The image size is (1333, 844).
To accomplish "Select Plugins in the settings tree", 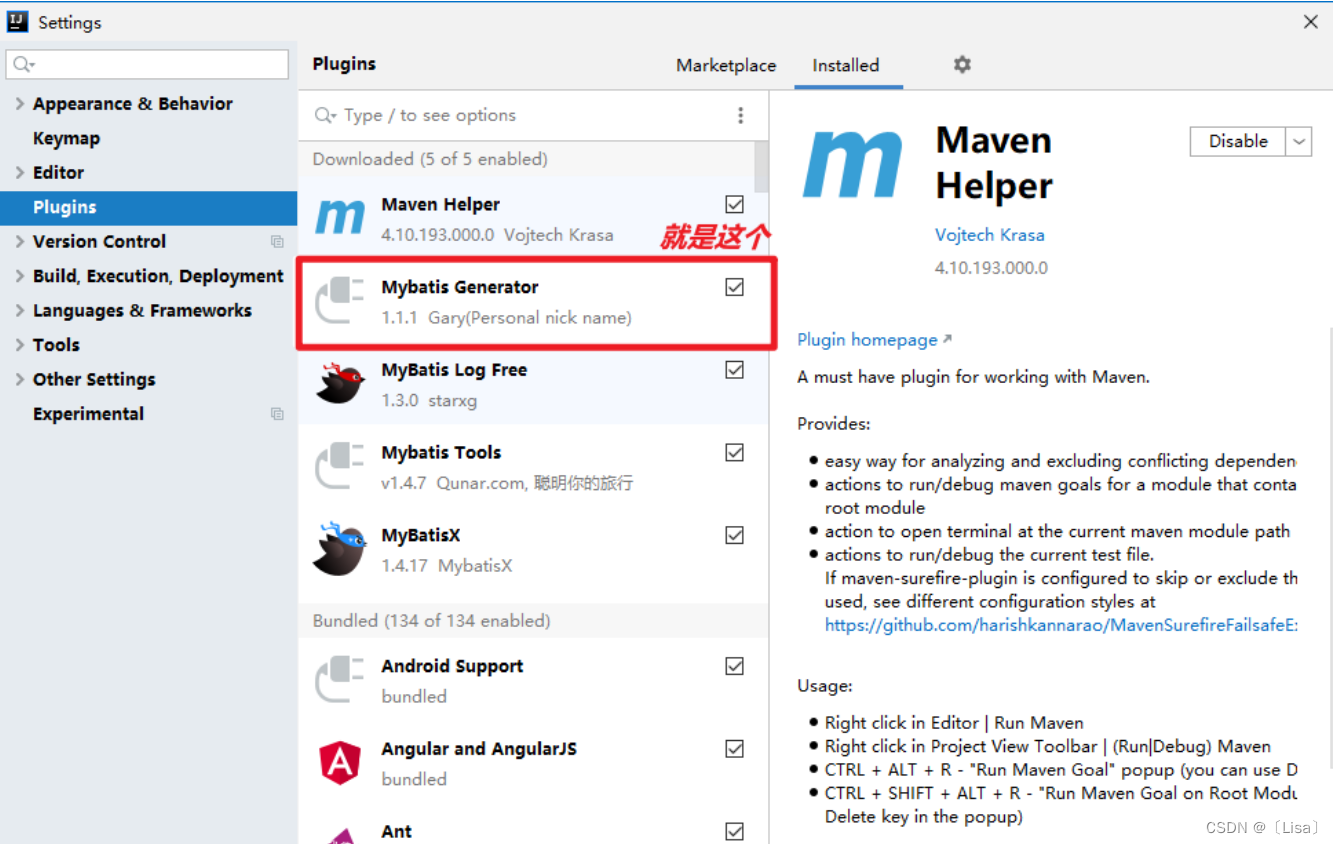I will [149, 208].
